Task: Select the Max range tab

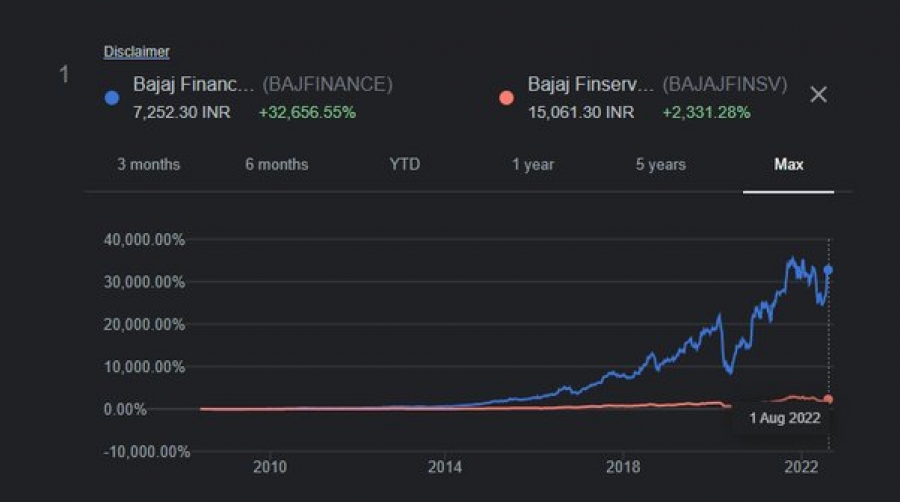Action: 789,165
